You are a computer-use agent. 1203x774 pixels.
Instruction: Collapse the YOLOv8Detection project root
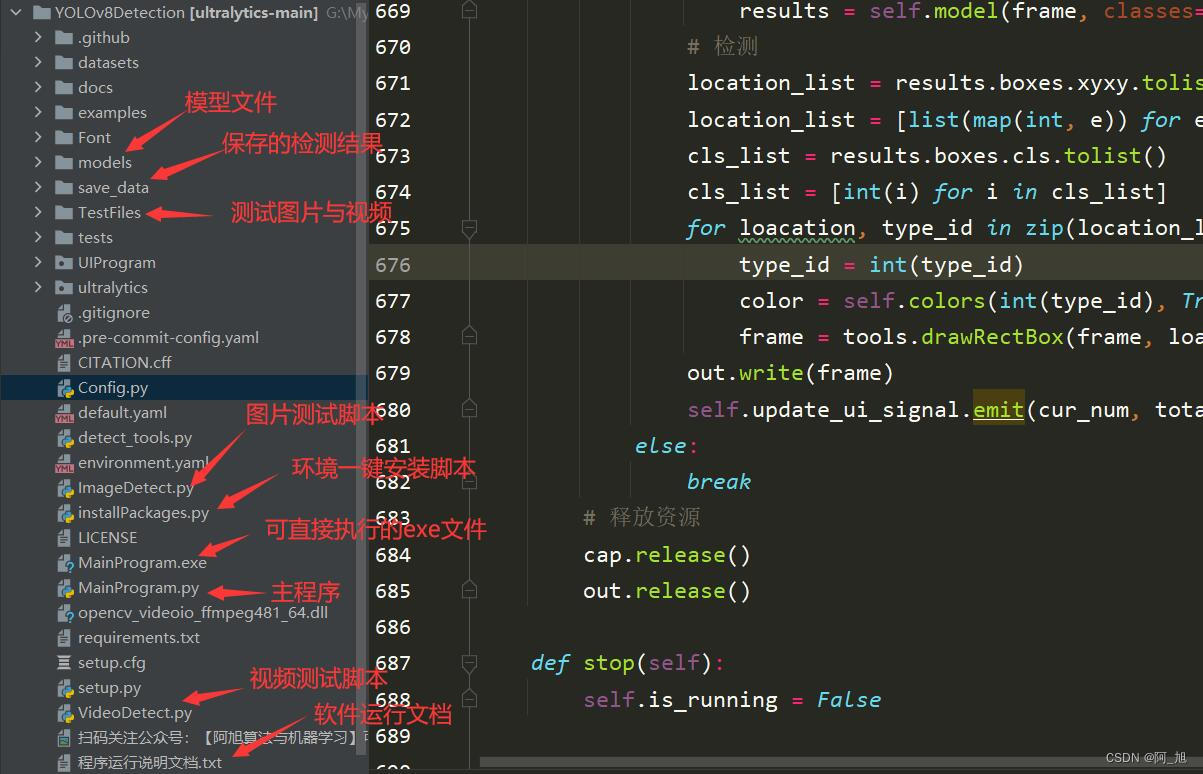tap(16, 13)
